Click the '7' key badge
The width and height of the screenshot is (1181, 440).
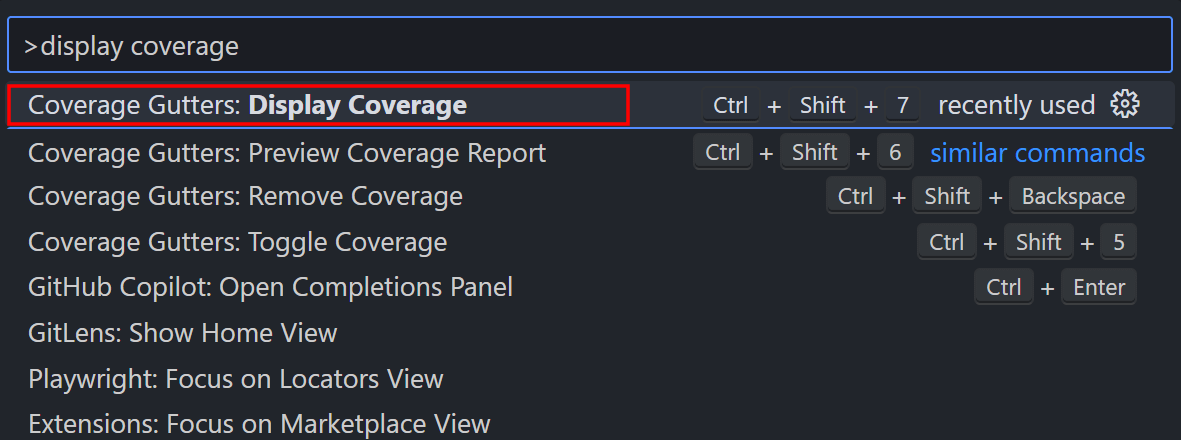[902, 105]
